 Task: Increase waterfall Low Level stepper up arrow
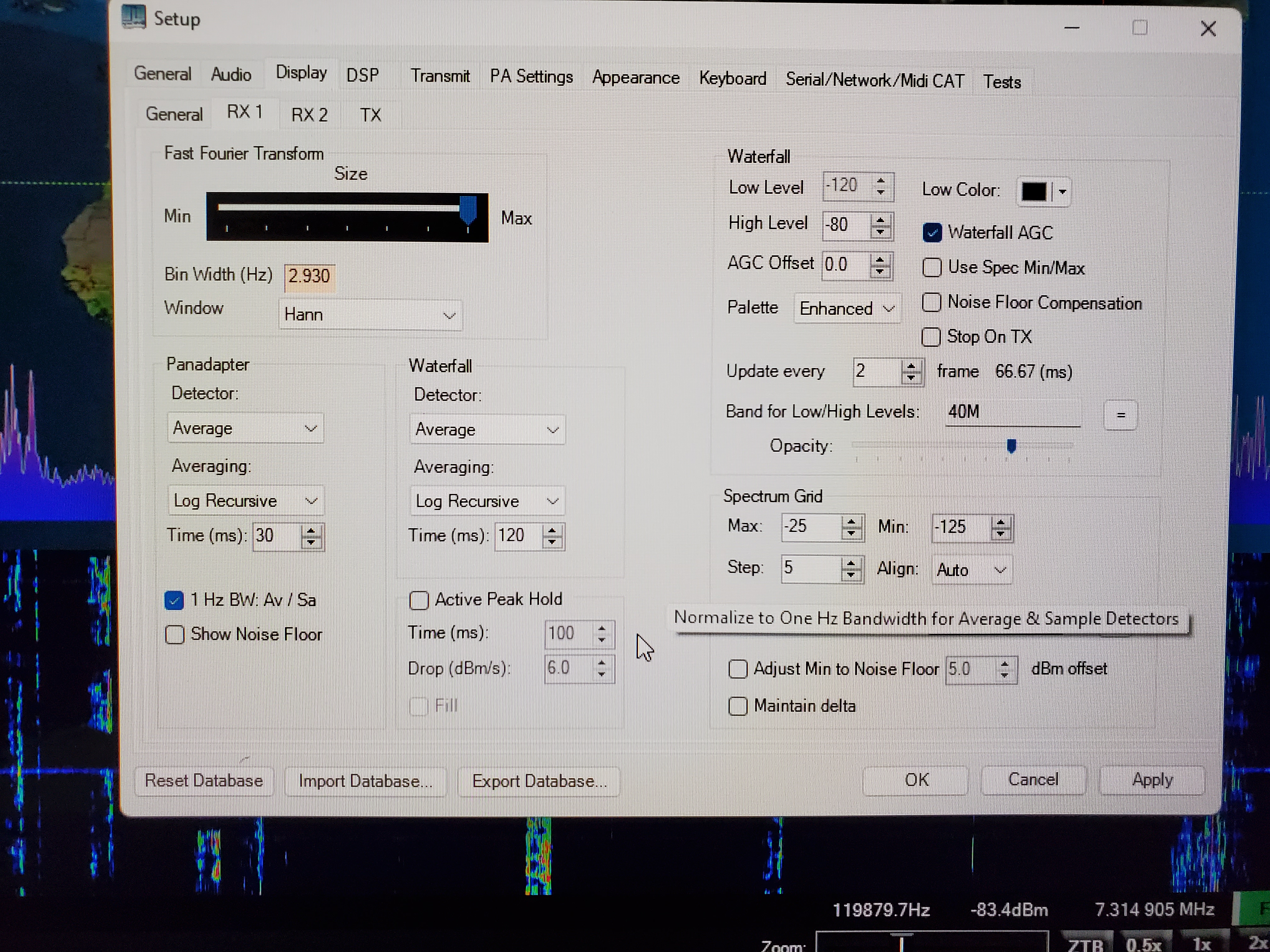881,181
